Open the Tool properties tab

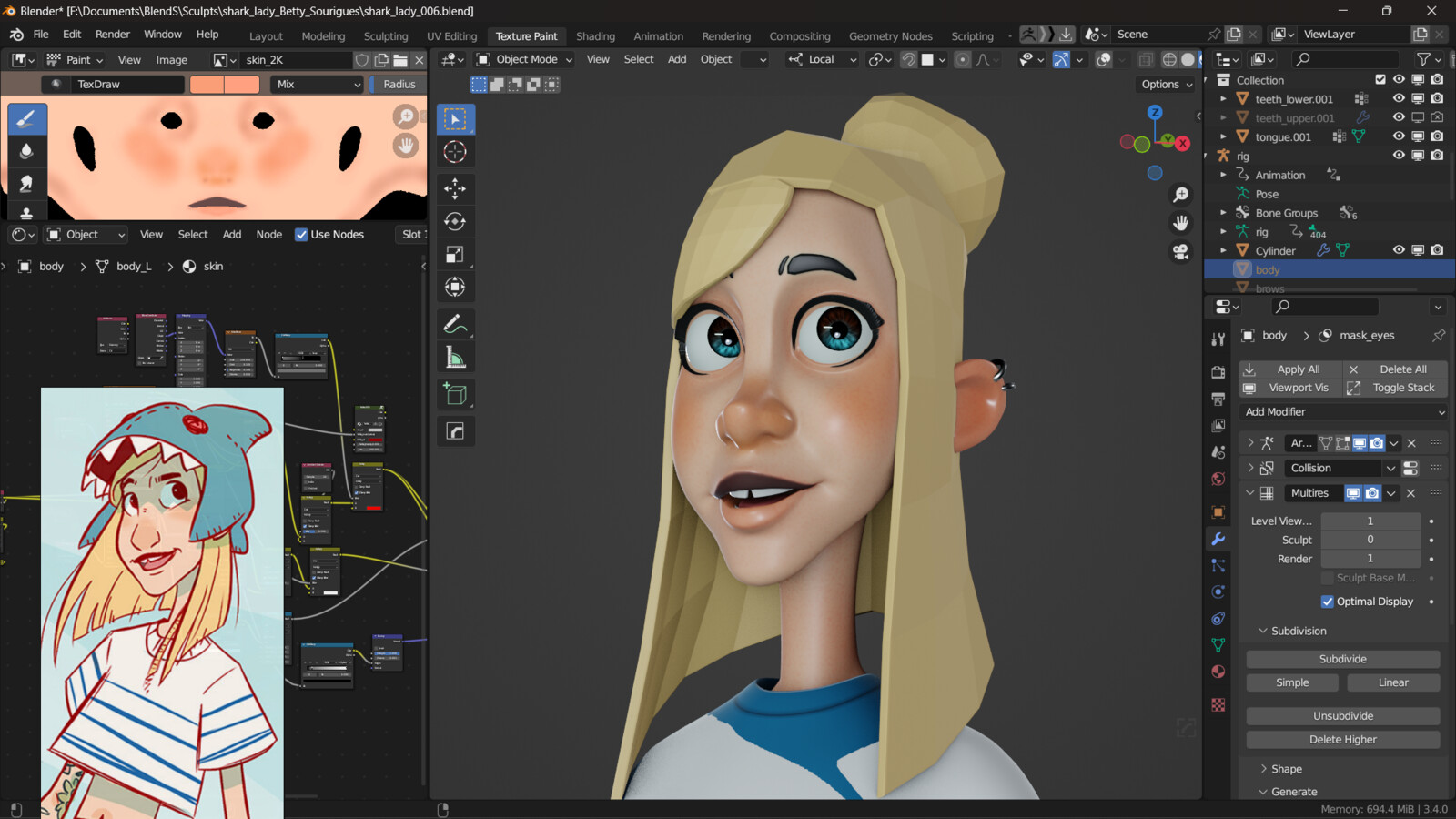point(1218,339)
